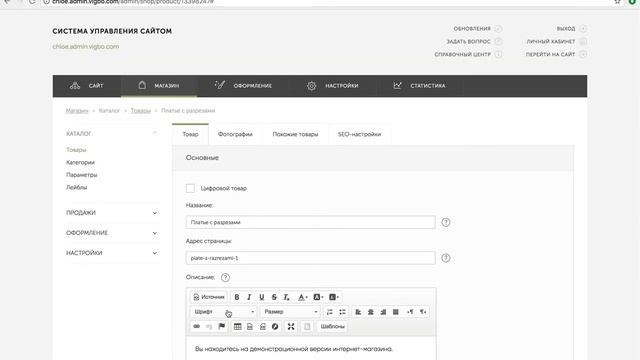The width and height of the screenshot is (640, 360).
Task: Switch to the Похожие товары tab
Action: tap(295, 134)
